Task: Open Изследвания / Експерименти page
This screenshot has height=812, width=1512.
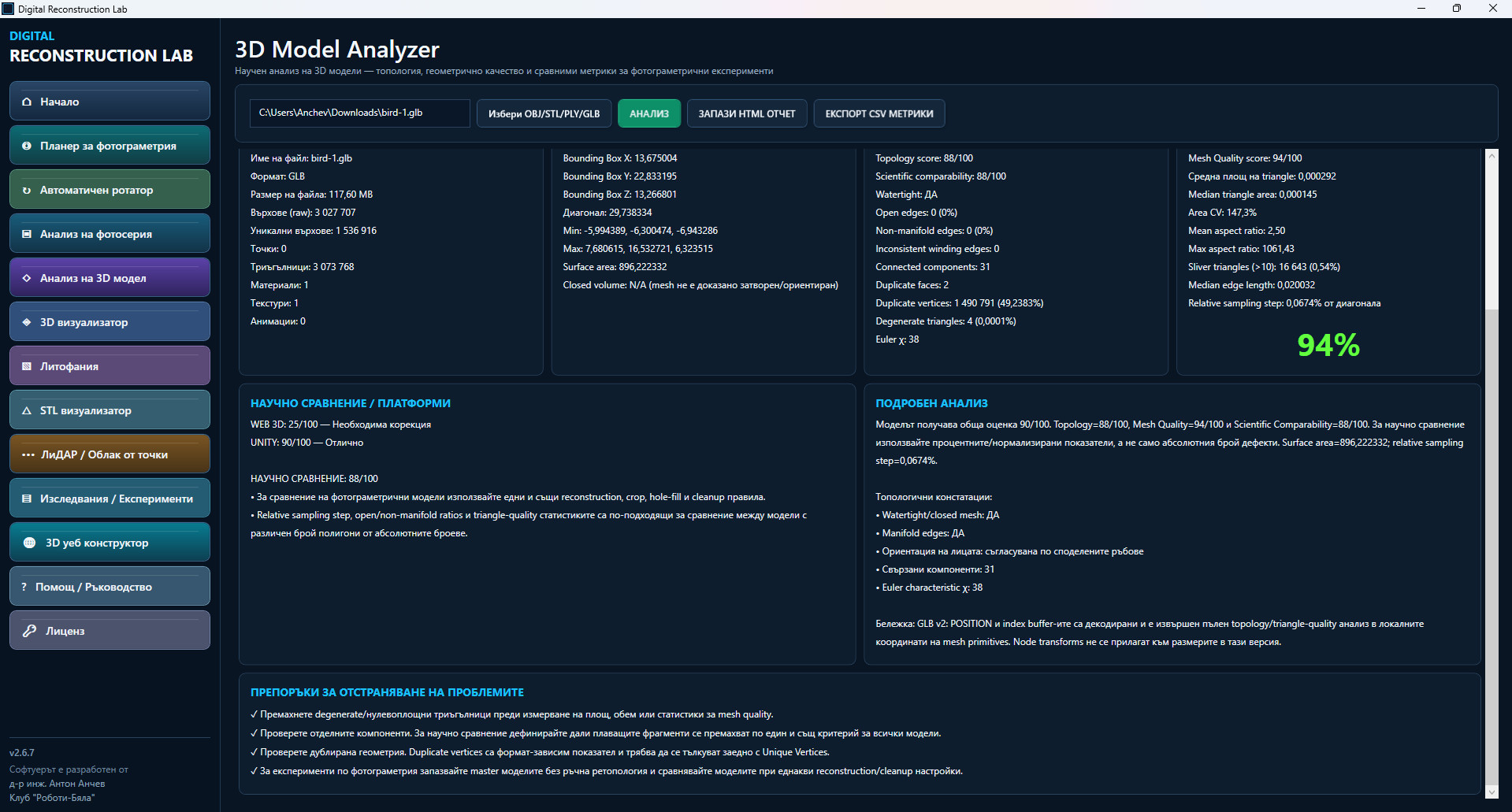Action: (x=110, y=499)
